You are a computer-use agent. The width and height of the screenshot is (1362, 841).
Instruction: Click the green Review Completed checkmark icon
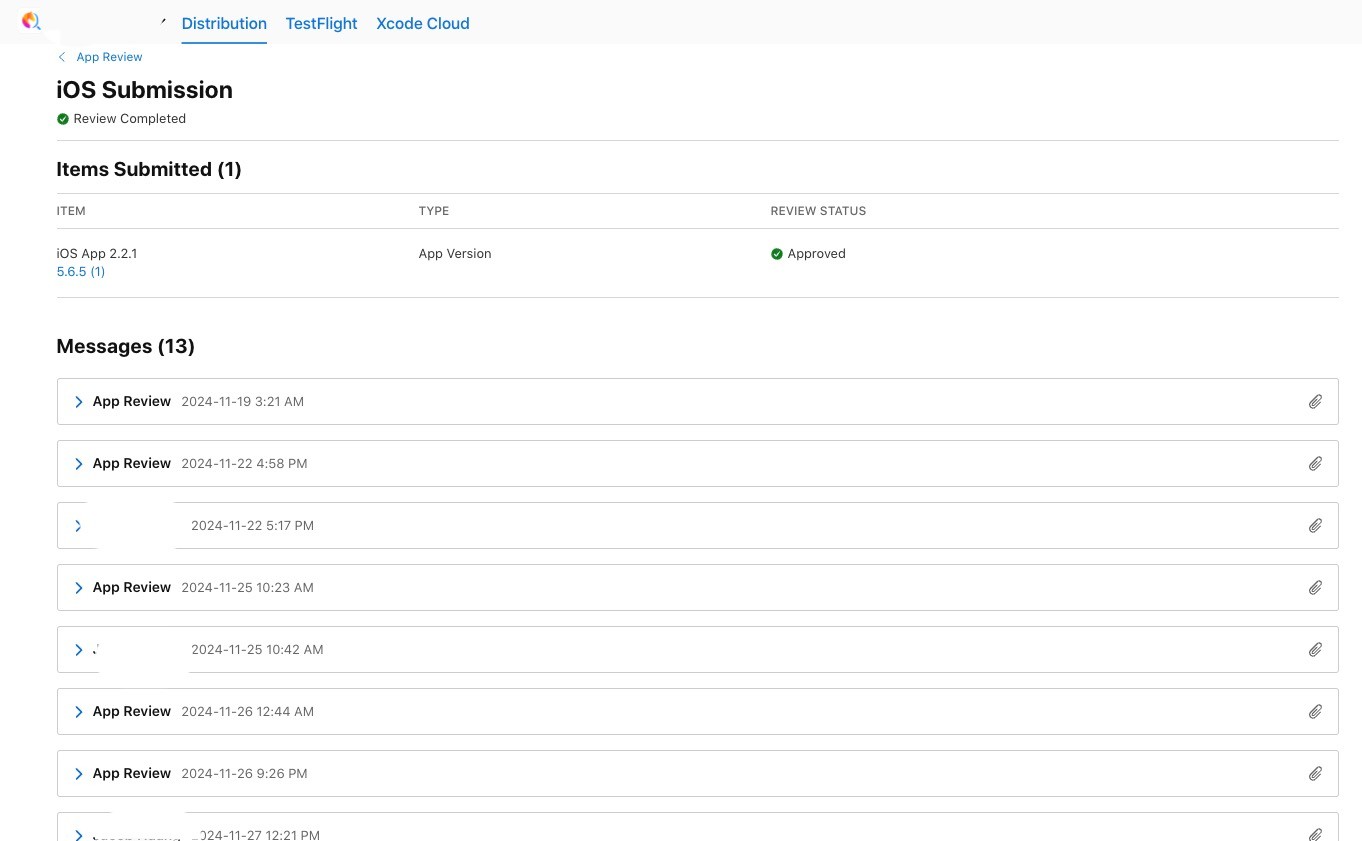(x=63, y=119)
